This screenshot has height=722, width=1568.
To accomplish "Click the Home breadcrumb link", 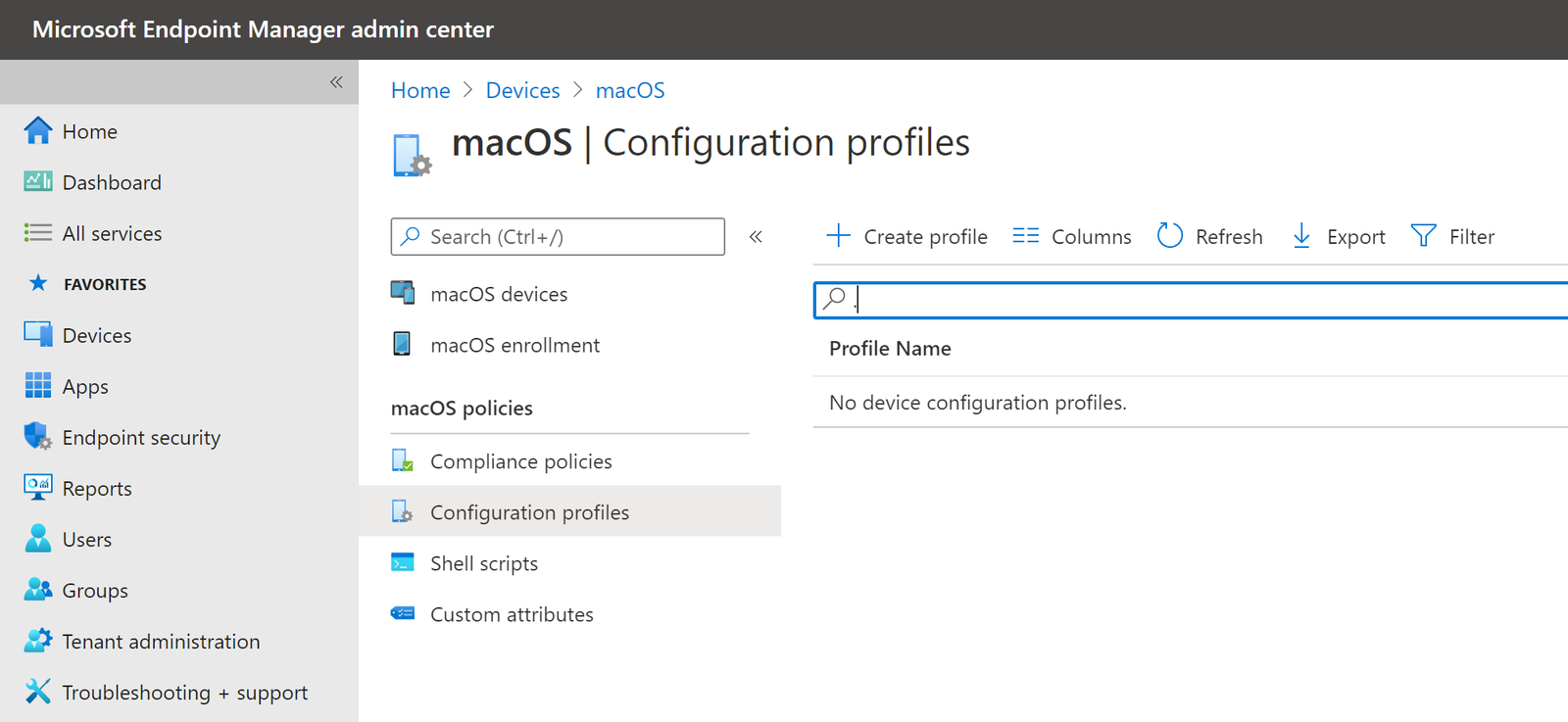I will point(420,90).
